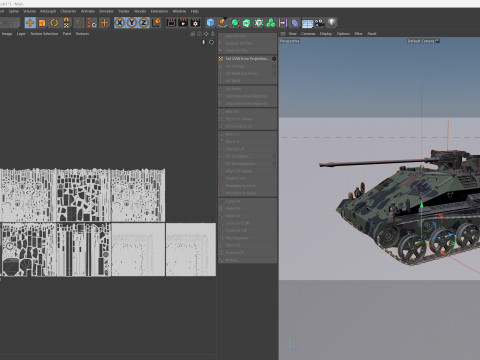Viewport: 480px width, 360px height.
Task: Open the viewport Panel menu
Action: pos(372,34)
